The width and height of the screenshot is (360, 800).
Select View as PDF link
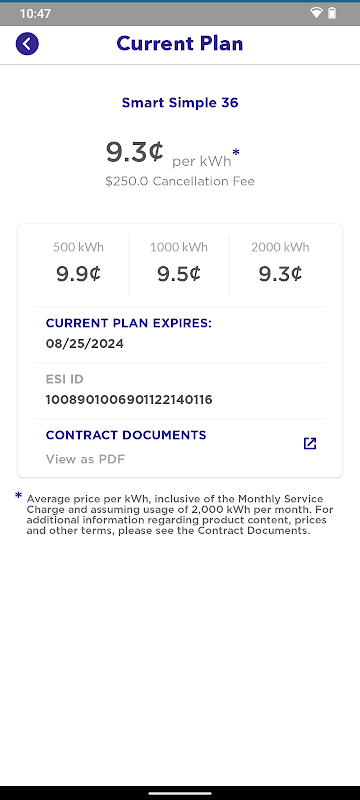(85, 459)
